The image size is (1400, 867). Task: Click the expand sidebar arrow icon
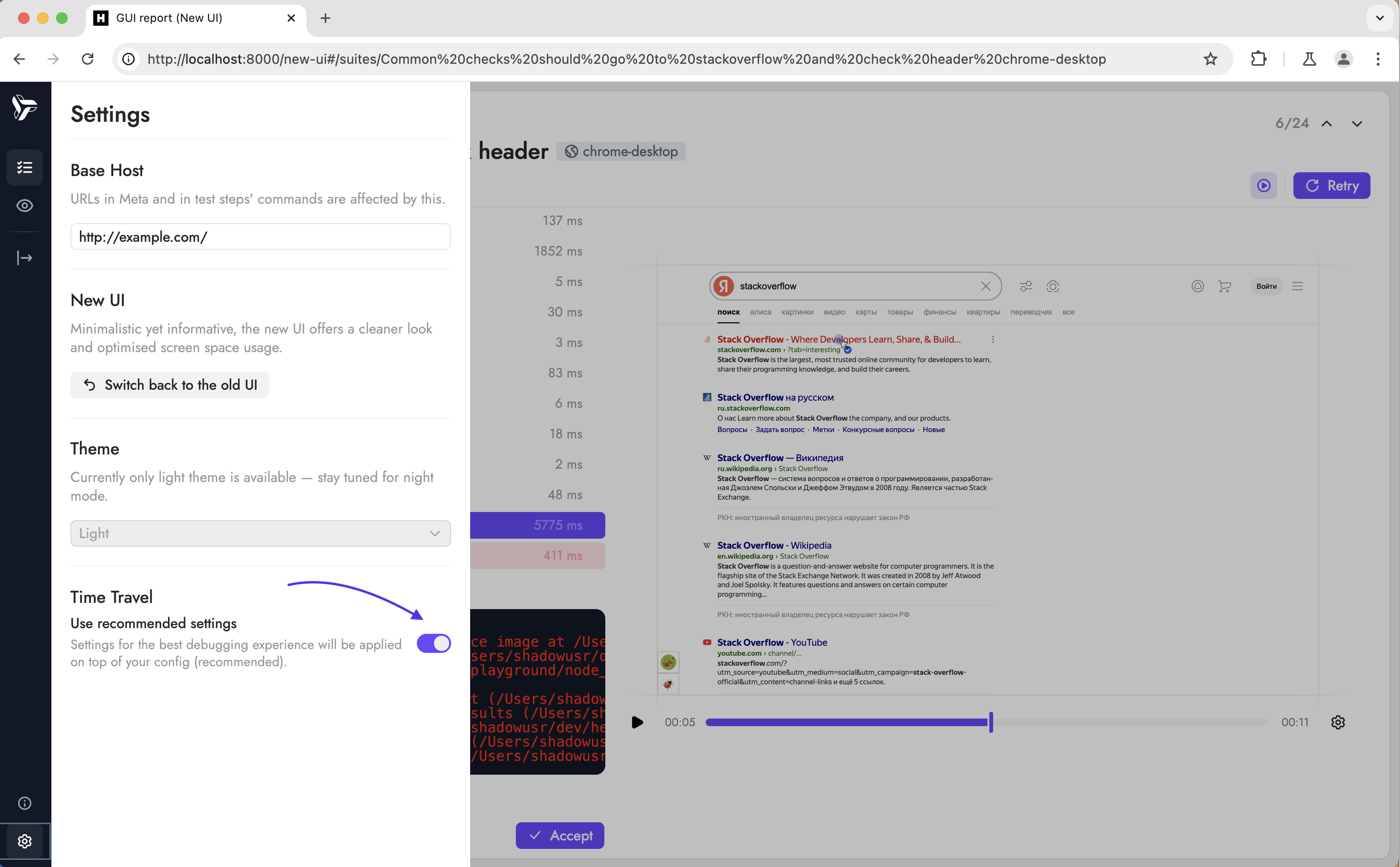(25, 258)
